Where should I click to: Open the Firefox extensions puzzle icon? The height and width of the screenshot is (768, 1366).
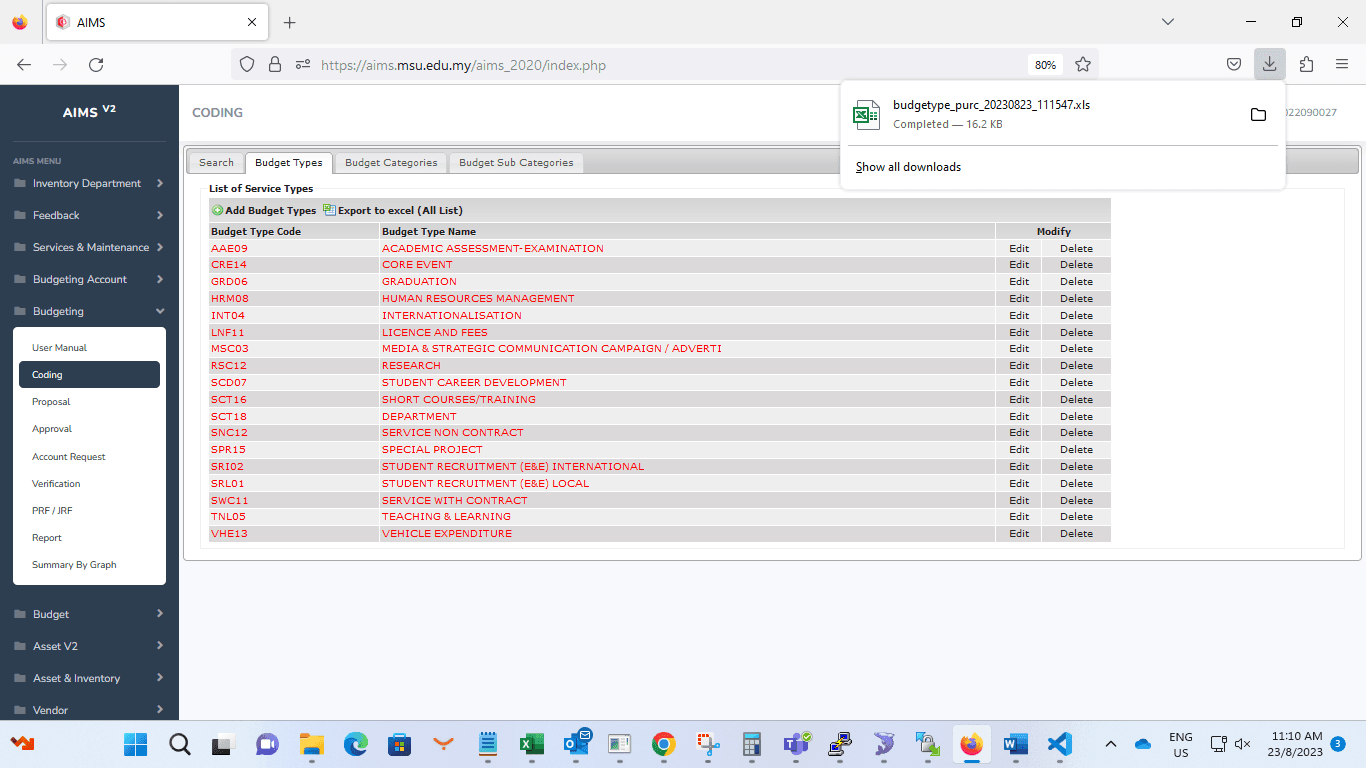[x=1306, y=65]
